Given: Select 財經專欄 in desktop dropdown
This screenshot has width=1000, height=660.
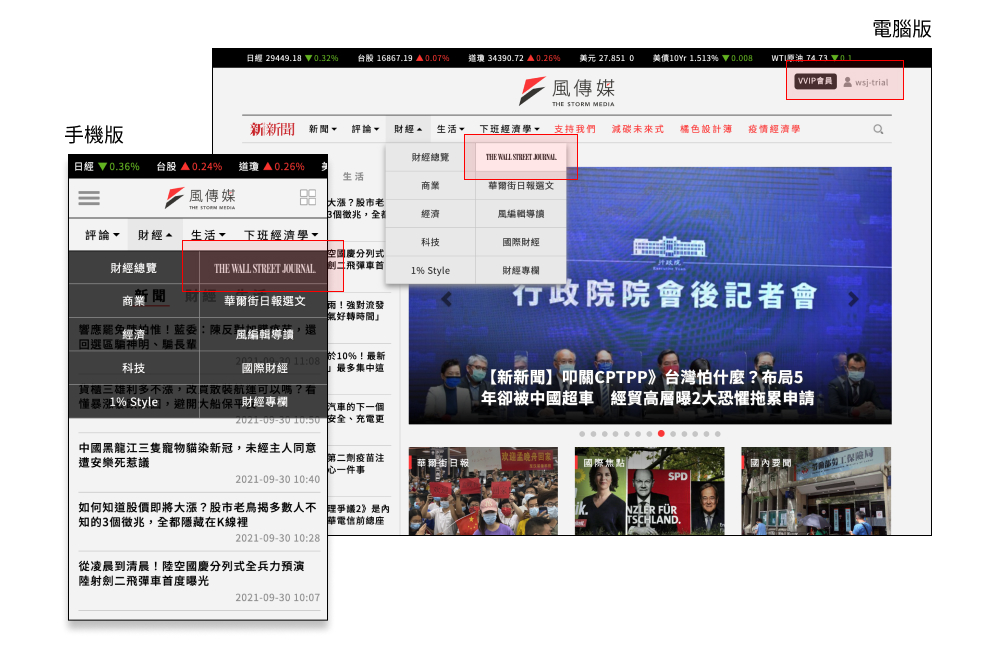Looking at the screenshot, I should [x=521, y=270].
